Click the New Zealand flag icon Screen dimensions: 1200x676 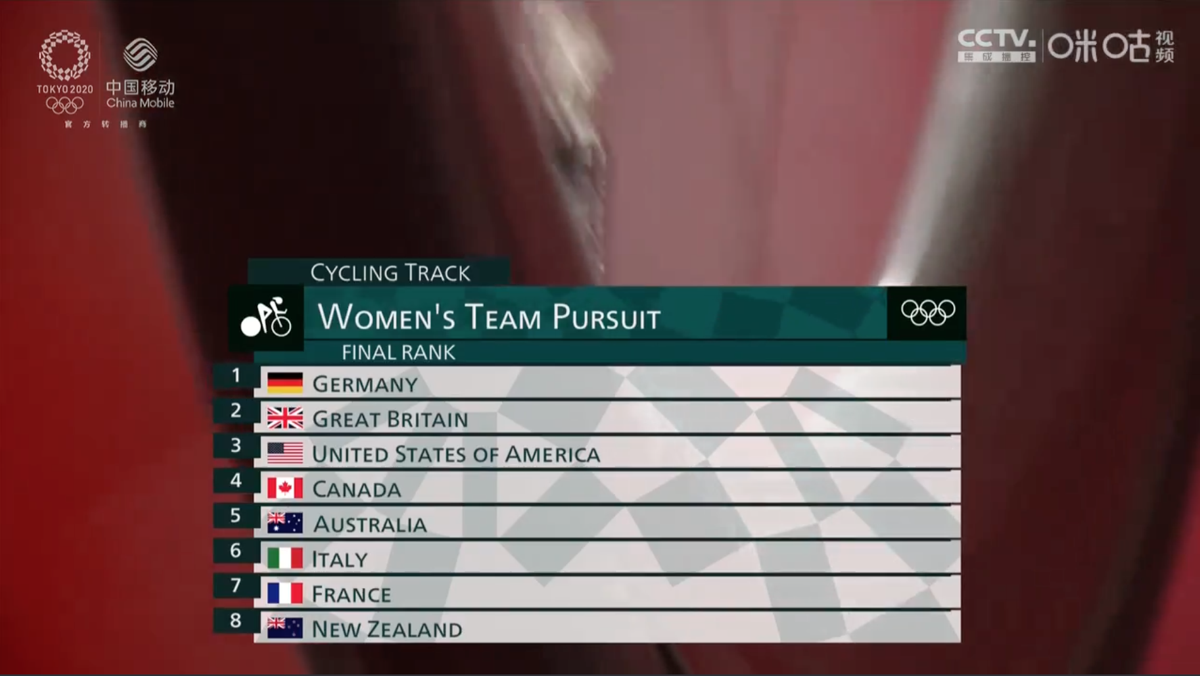285,628
